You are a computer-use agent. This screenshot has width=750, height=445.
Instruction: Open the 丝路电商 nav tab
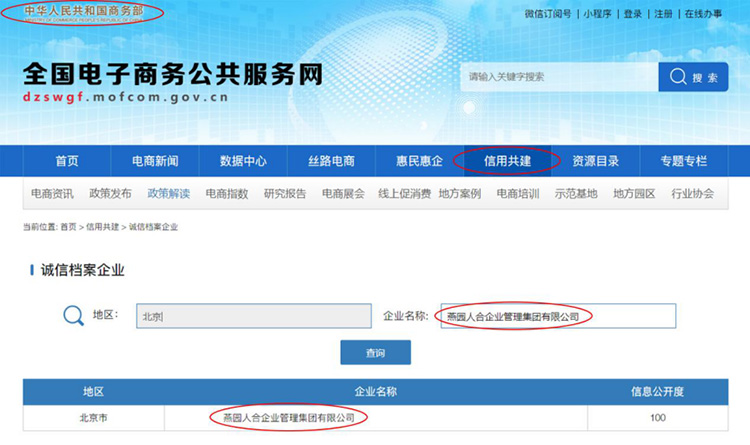point(331,161)
